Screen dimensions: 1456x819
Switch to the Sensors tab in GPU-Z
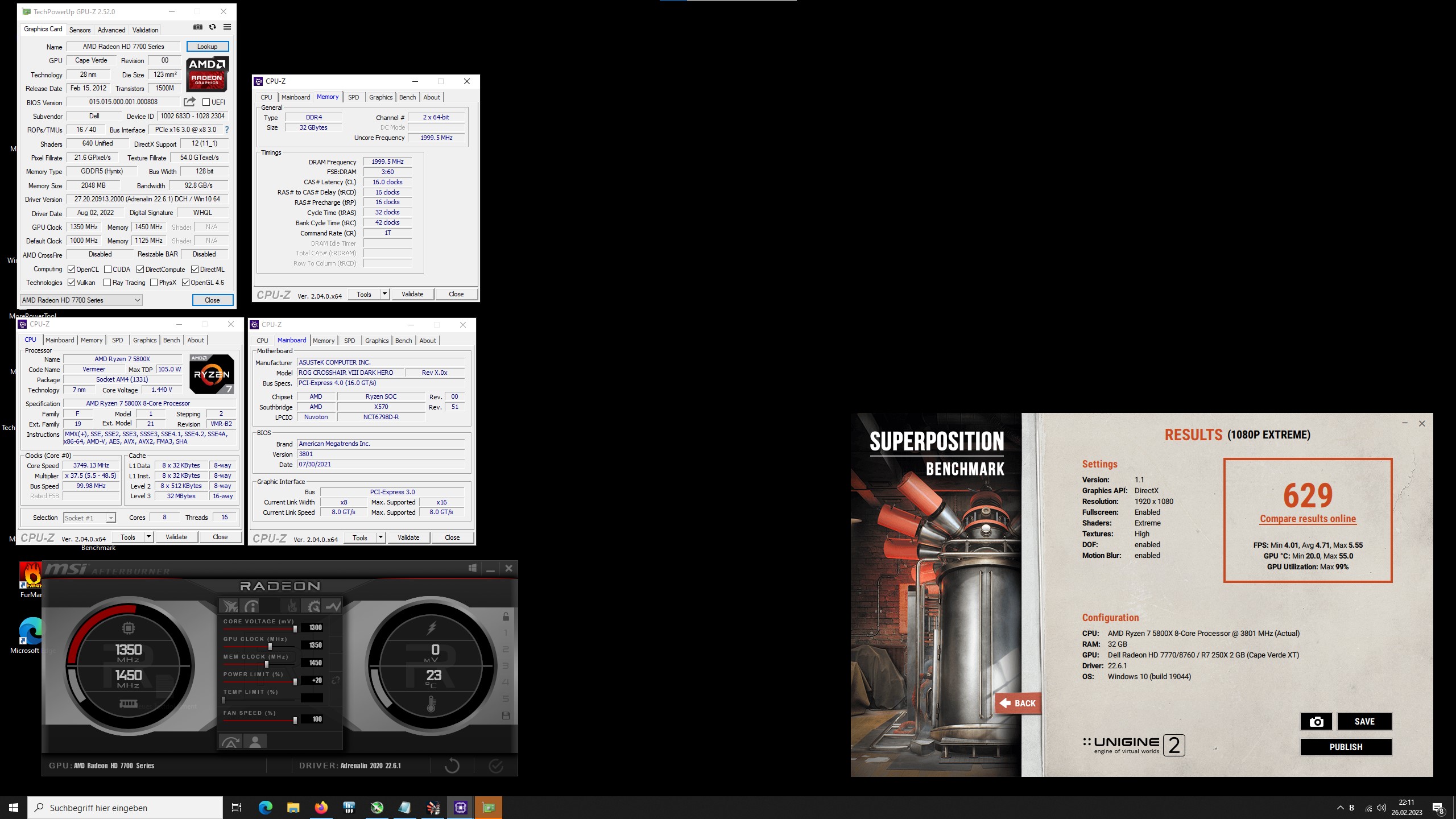pyautogui.click(x=80, y=30)
